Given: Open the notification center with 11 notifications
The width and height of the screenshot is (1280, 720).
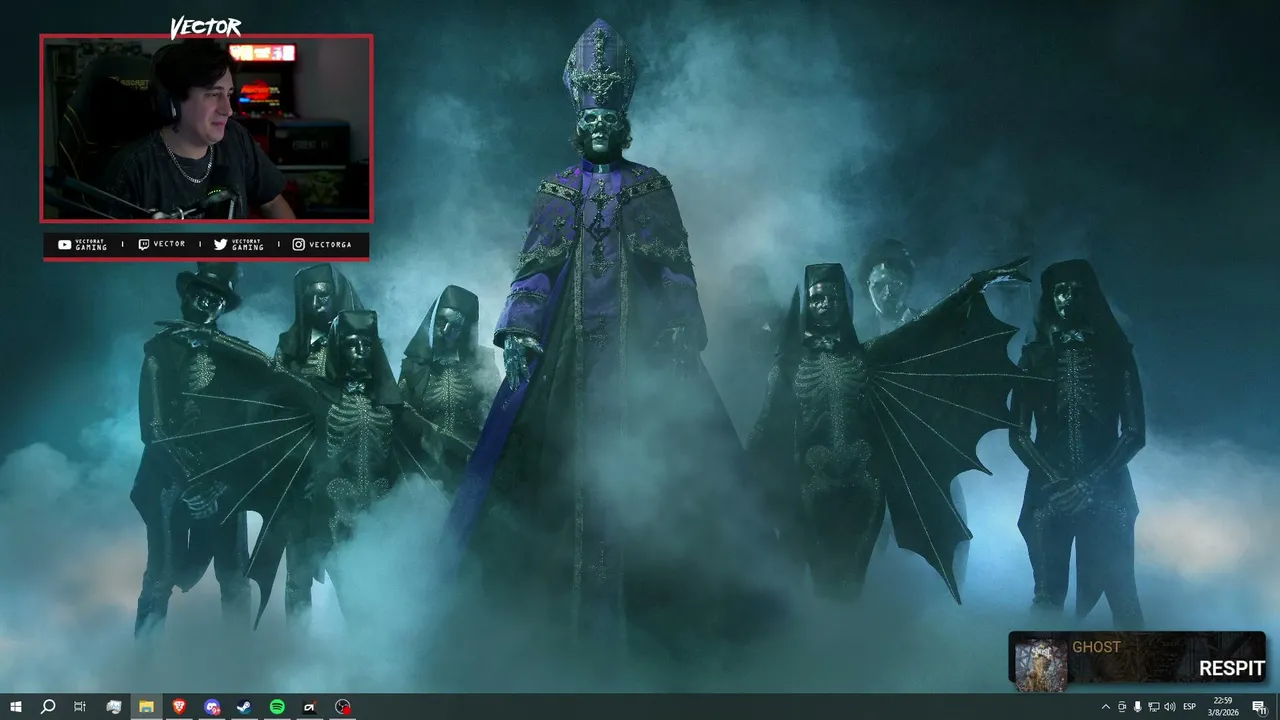Looking at the screenshot, I should [x=1259, y=707].
